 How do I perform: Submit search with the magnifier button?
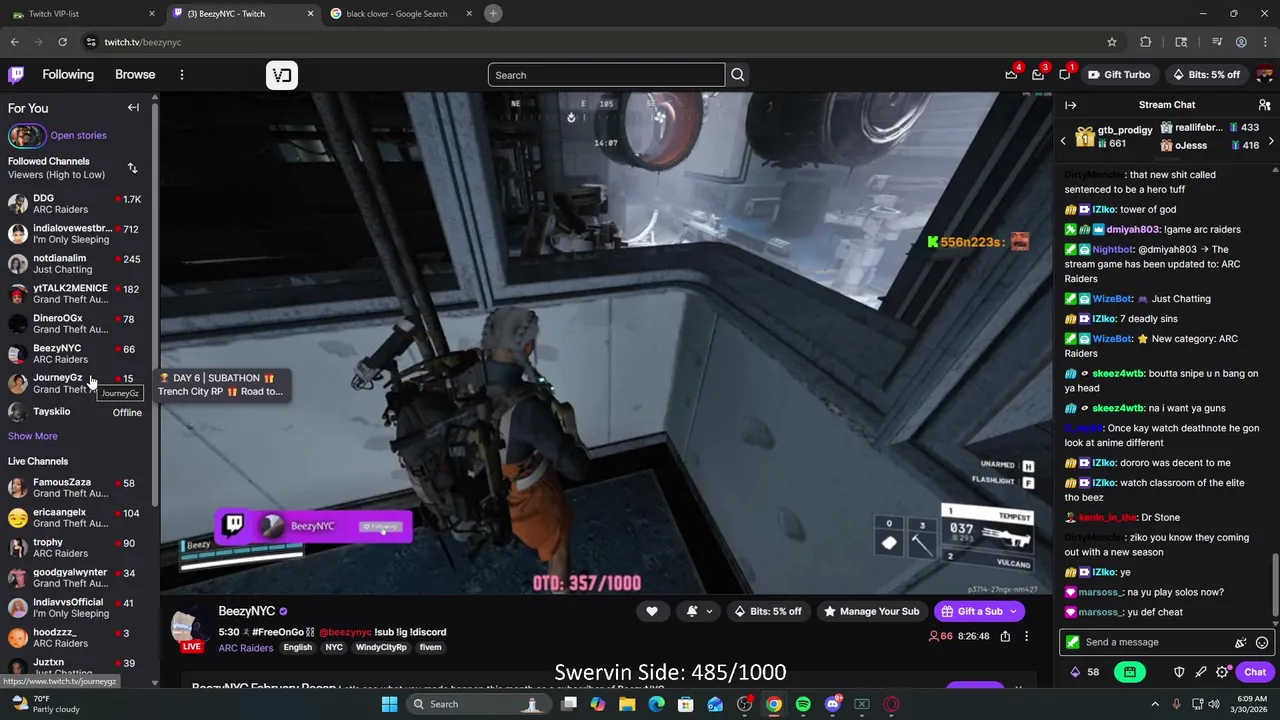click(738, 75)
